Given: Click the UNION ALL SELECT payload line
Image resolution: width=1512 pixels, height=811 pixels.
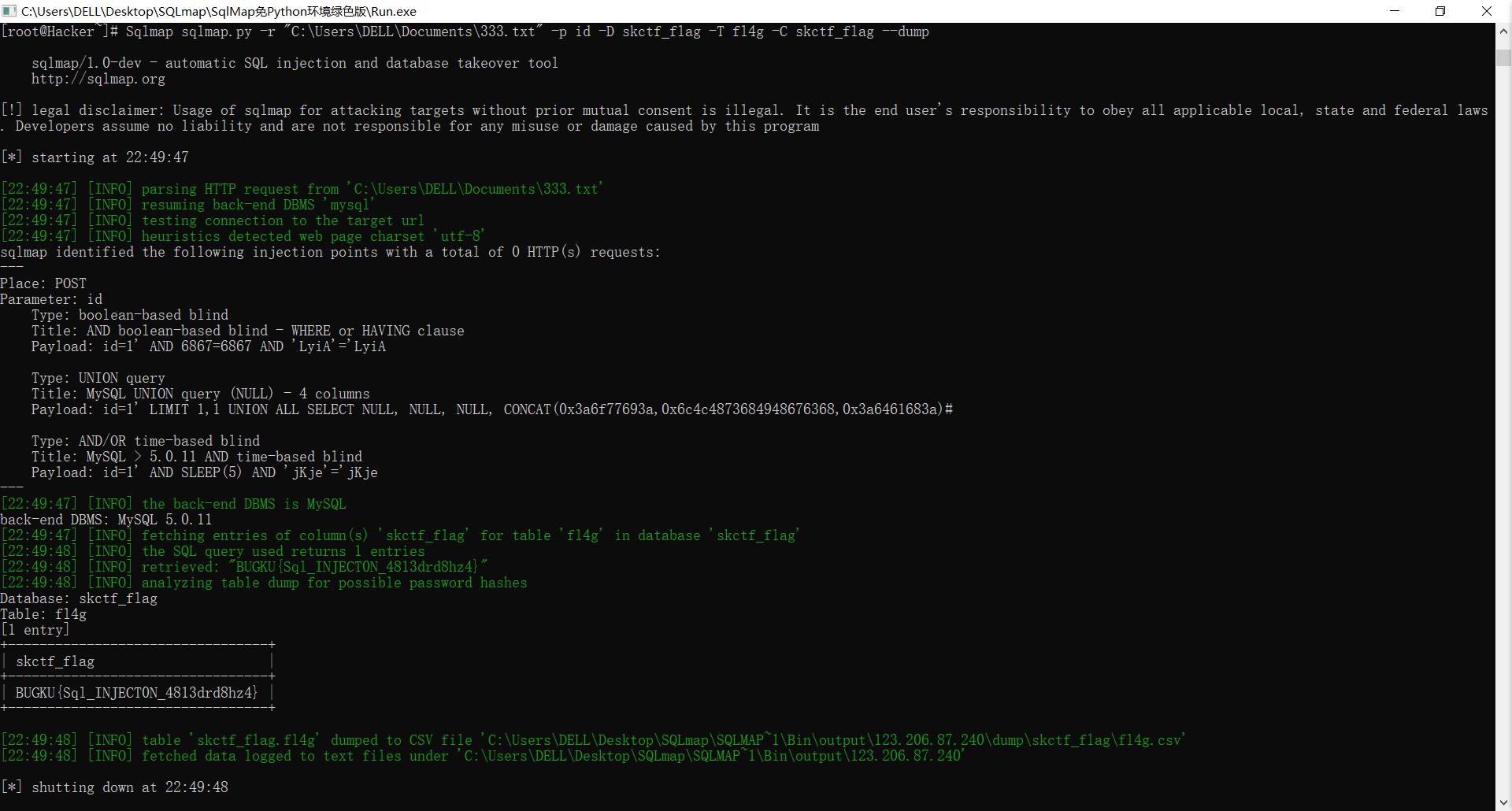Looking at the screenshot, I should tap(492, 409).
